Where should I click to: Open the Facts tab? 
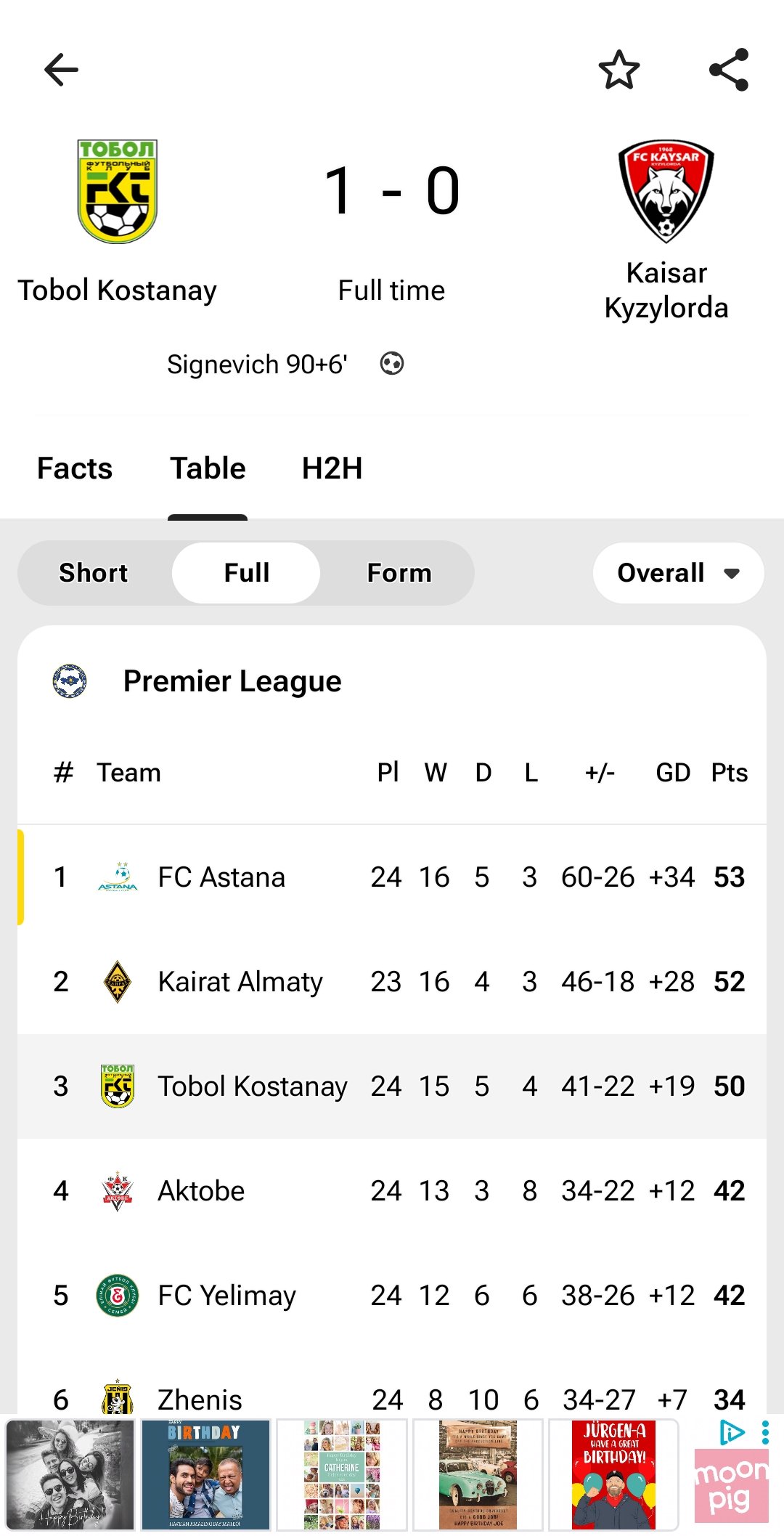click(75, 468)
